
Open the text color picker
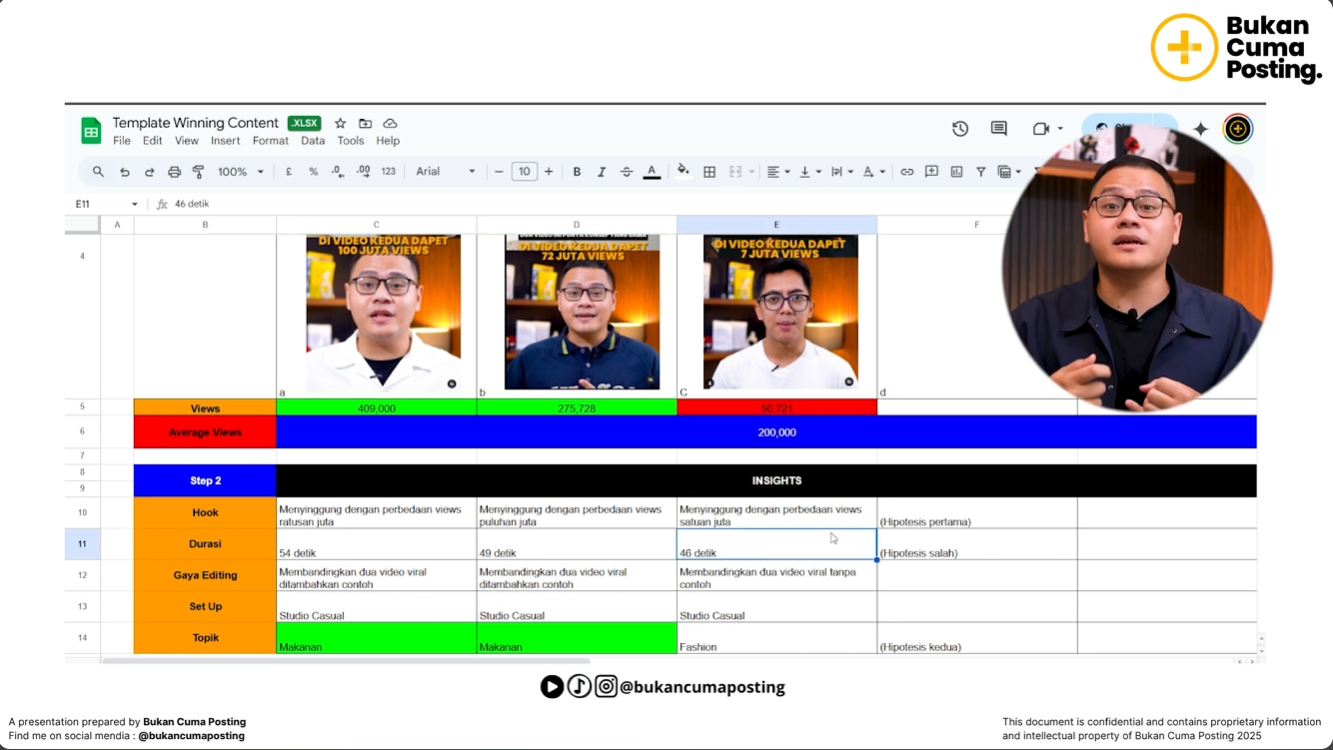[x=652, y=172]
